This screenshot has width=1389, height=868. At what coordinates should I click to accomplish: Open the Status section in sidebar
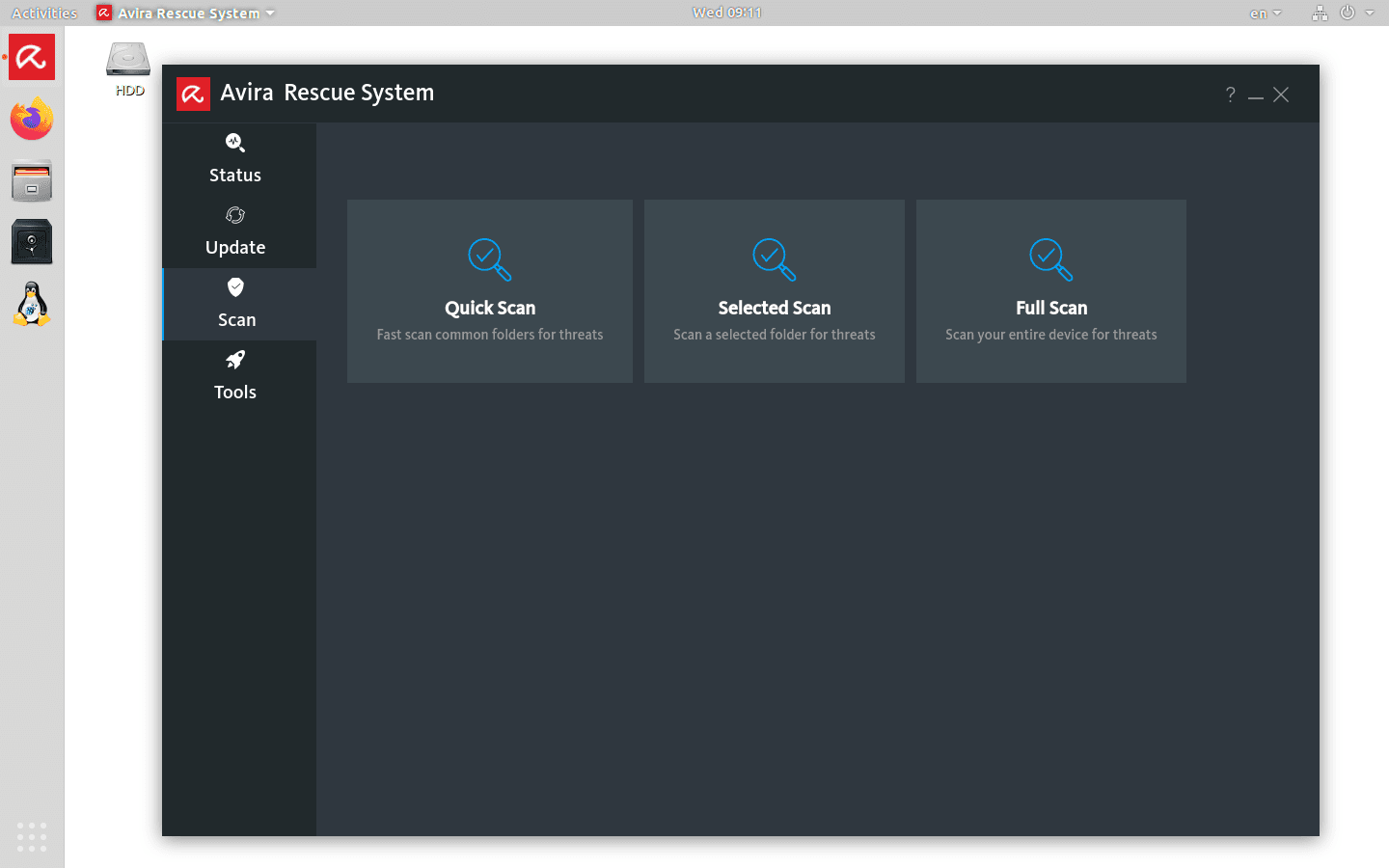point(235,159)
